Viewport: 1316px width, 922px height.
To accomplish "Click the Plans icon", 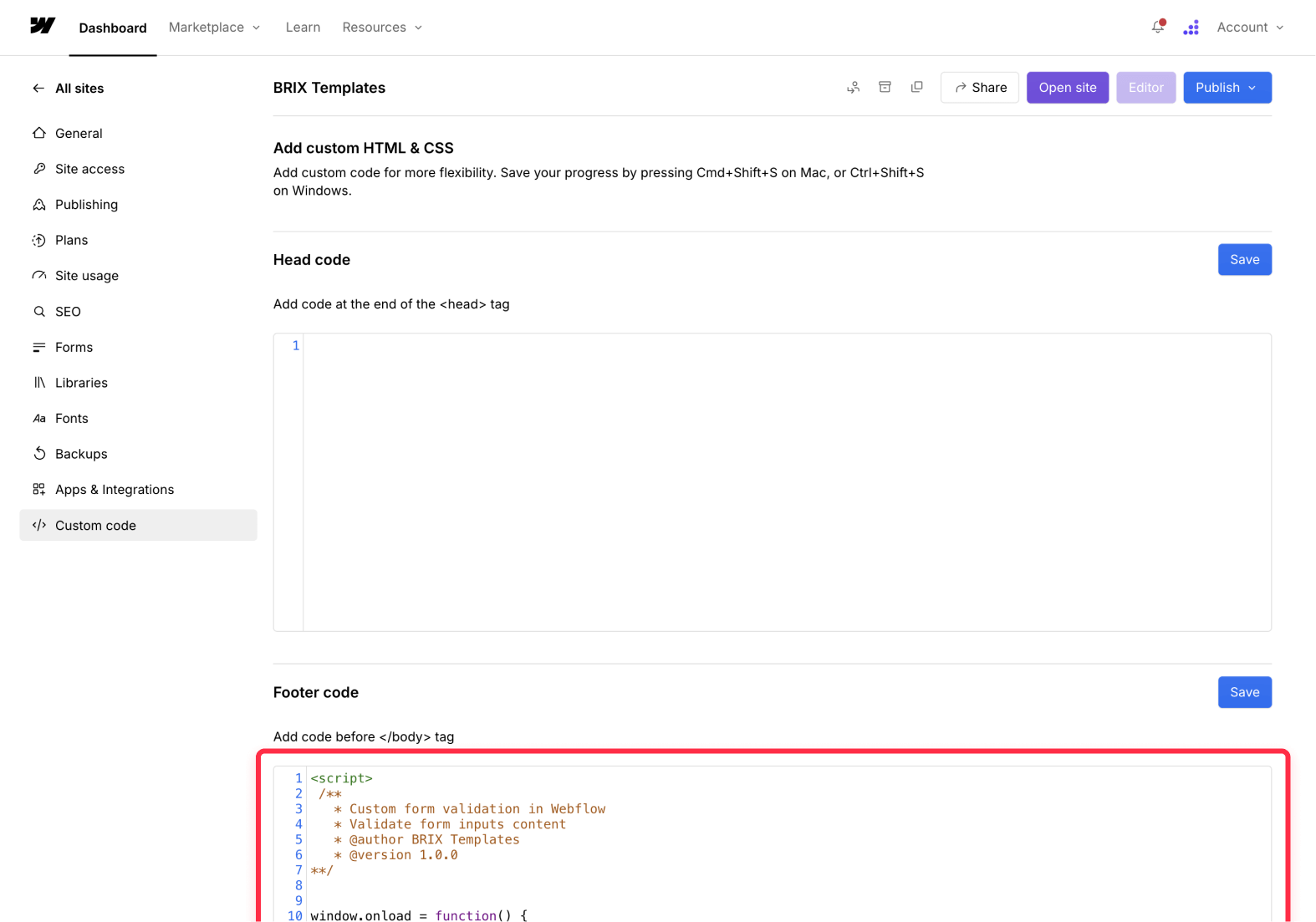I will click(x=39, y=240).
